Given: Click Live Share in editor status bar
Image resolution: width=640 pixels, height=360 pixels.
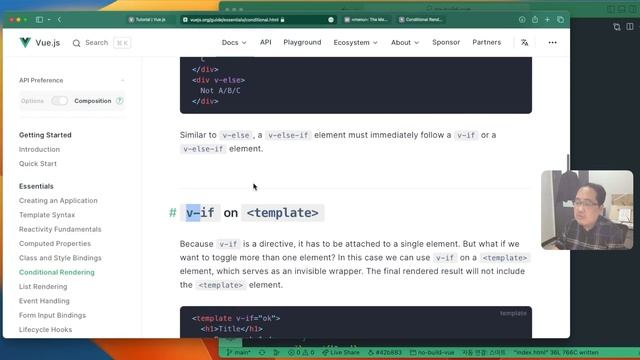Looking at the screenshot, I should [x=340, y=352].
